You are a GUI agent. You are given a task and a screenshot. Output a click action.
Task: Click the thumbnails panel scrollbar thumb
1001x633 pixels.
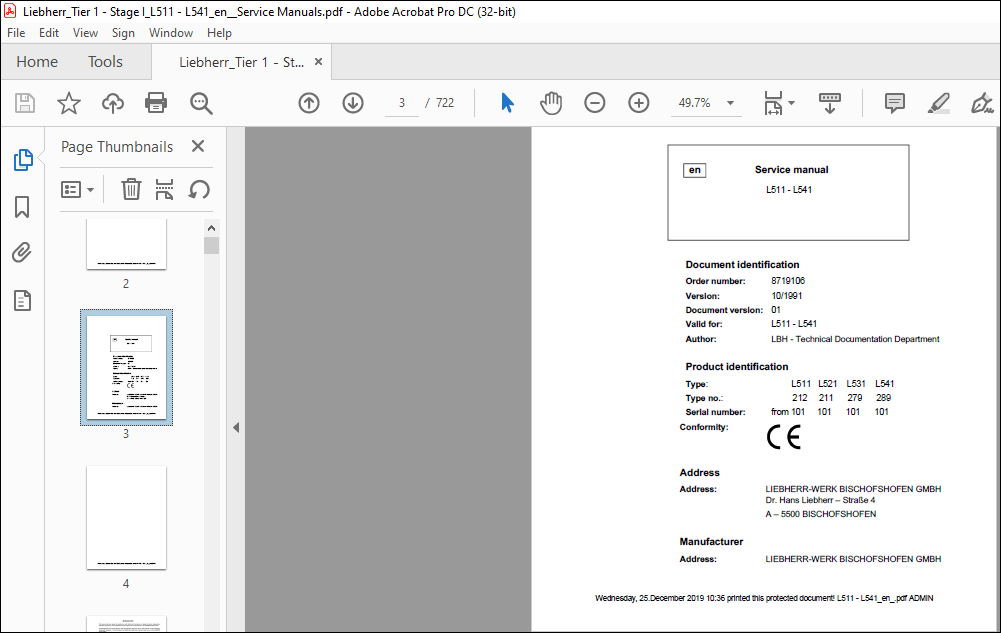click(211, 246)
